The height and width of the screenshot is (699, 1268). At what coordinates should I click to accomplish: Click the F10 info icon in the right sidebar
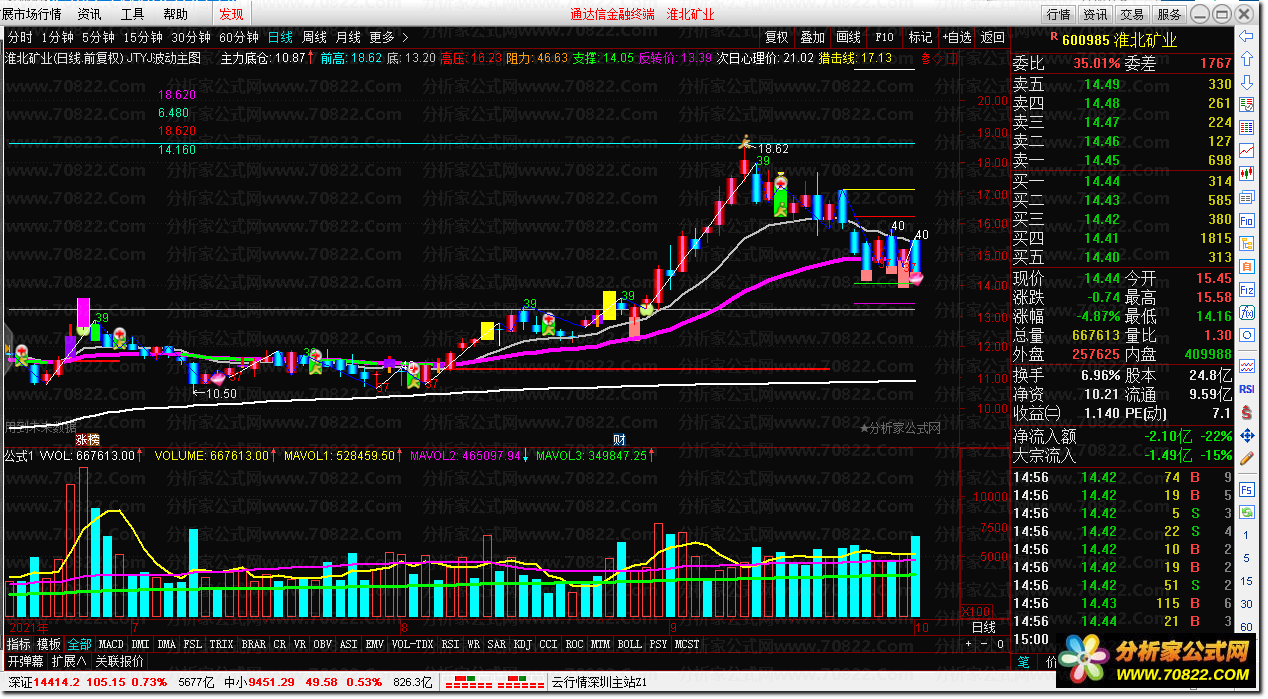(x=1246, y=219)
